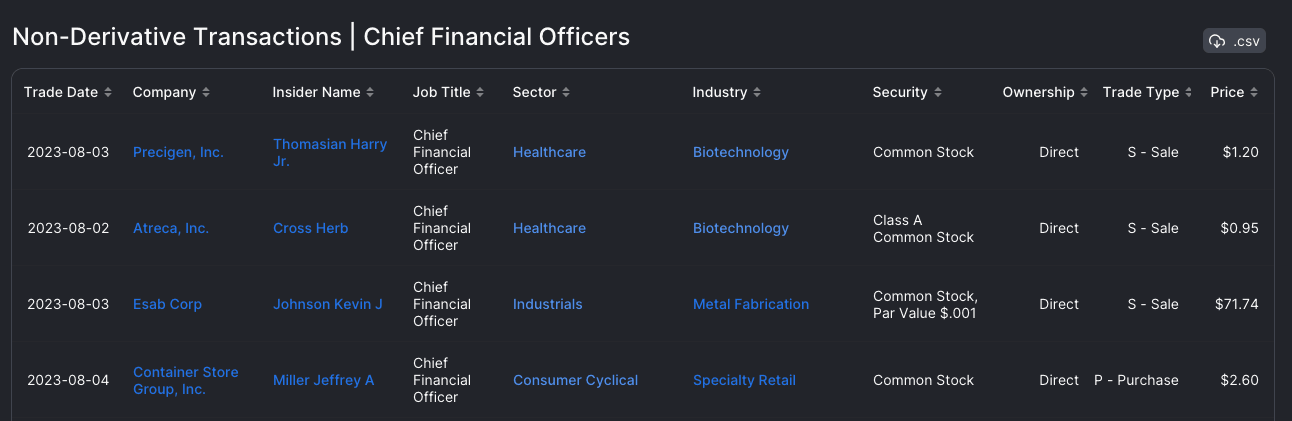Sort by Trade Date column arrows
1292x421 pixels.
click(x=108, y=92)
